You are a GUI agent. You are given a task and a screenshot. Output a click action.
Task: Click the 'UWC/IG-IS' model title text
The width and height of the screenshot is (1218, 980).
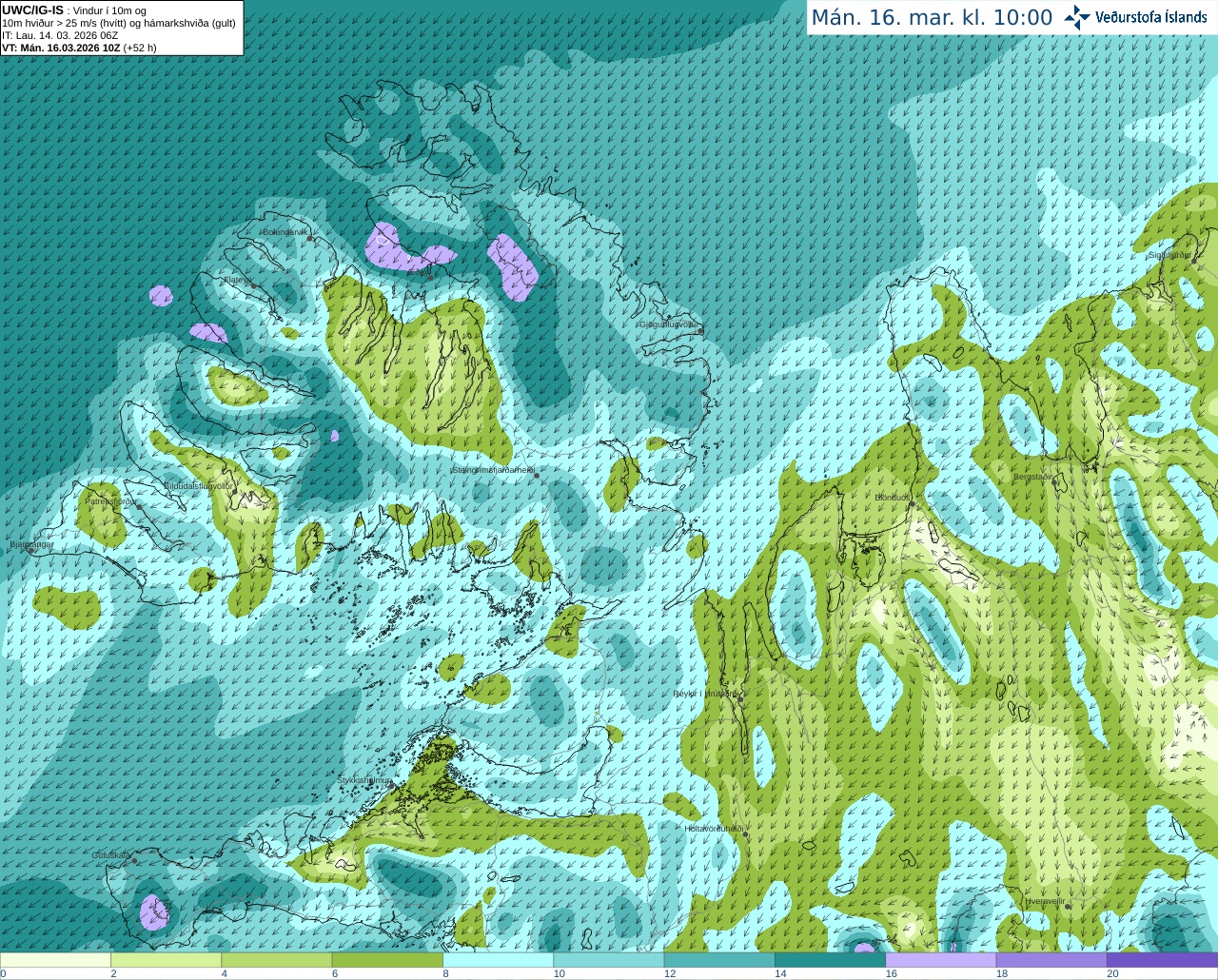point(33,10)
